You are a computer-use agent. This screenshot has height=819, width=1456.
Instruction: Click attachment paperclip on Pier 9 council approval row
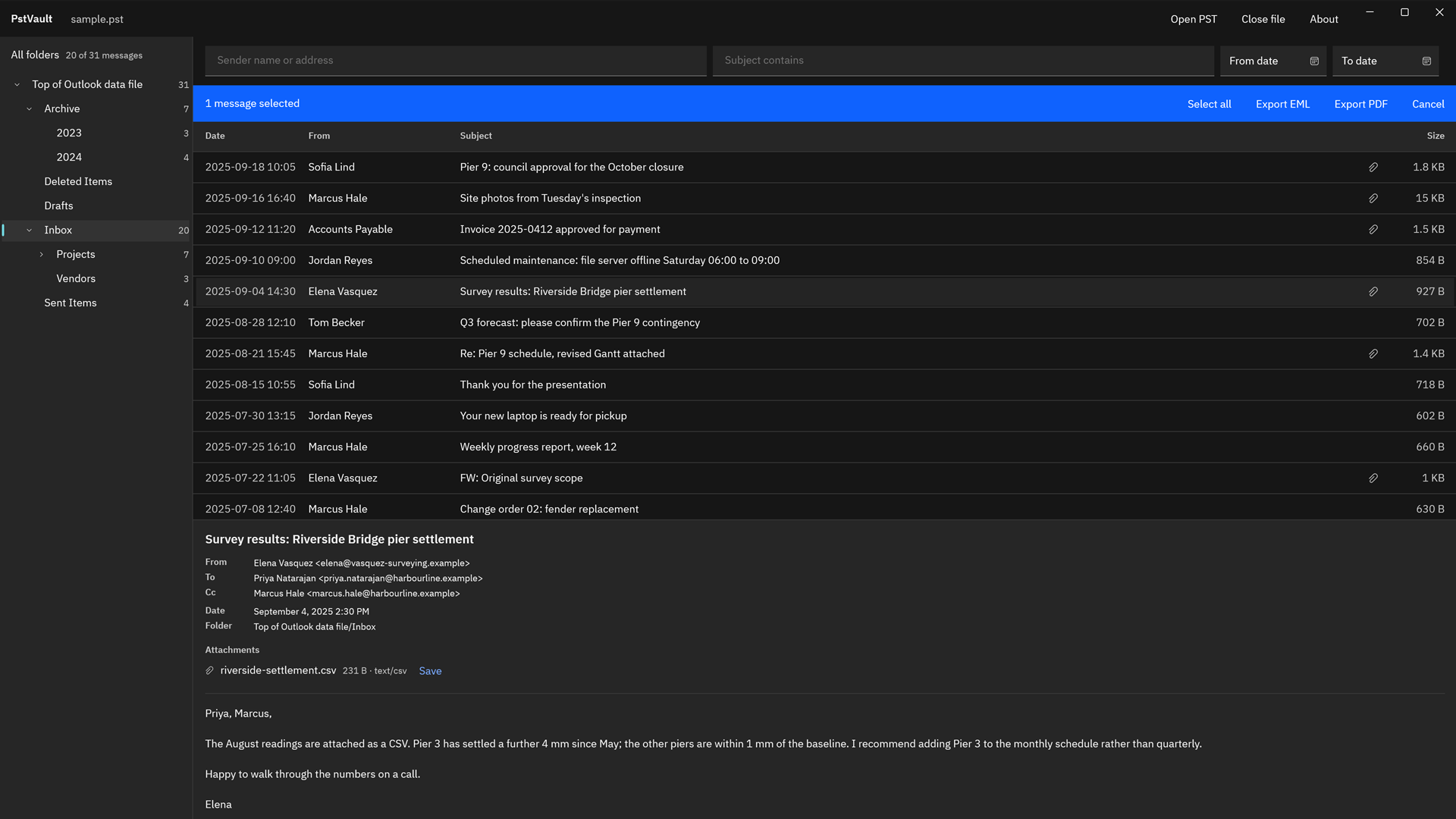pos(1373,167)
